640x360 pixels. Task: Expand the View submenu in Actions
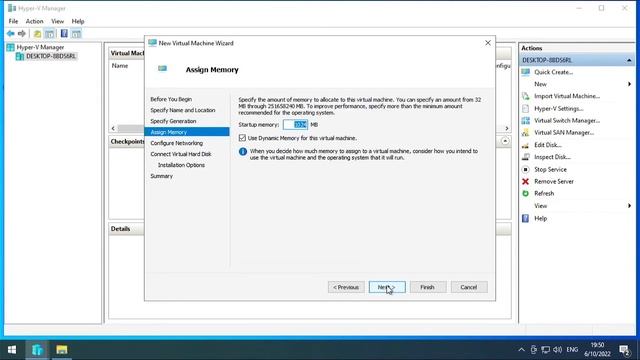(x=629, y=206)
